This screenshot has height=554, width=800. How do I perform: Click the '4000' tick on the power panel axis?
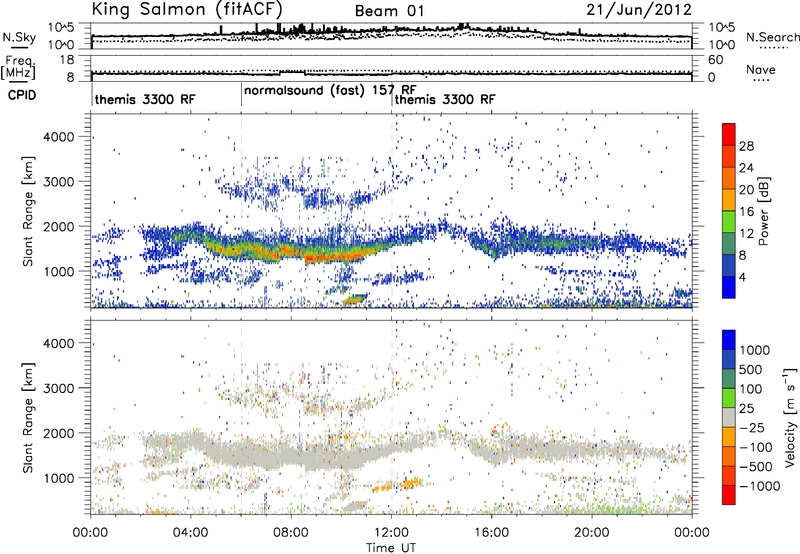click(58, 137)
